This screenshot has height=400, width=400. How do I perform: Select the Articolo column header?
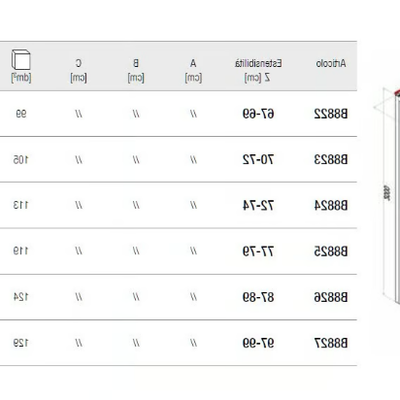click(x=331, y=63)
